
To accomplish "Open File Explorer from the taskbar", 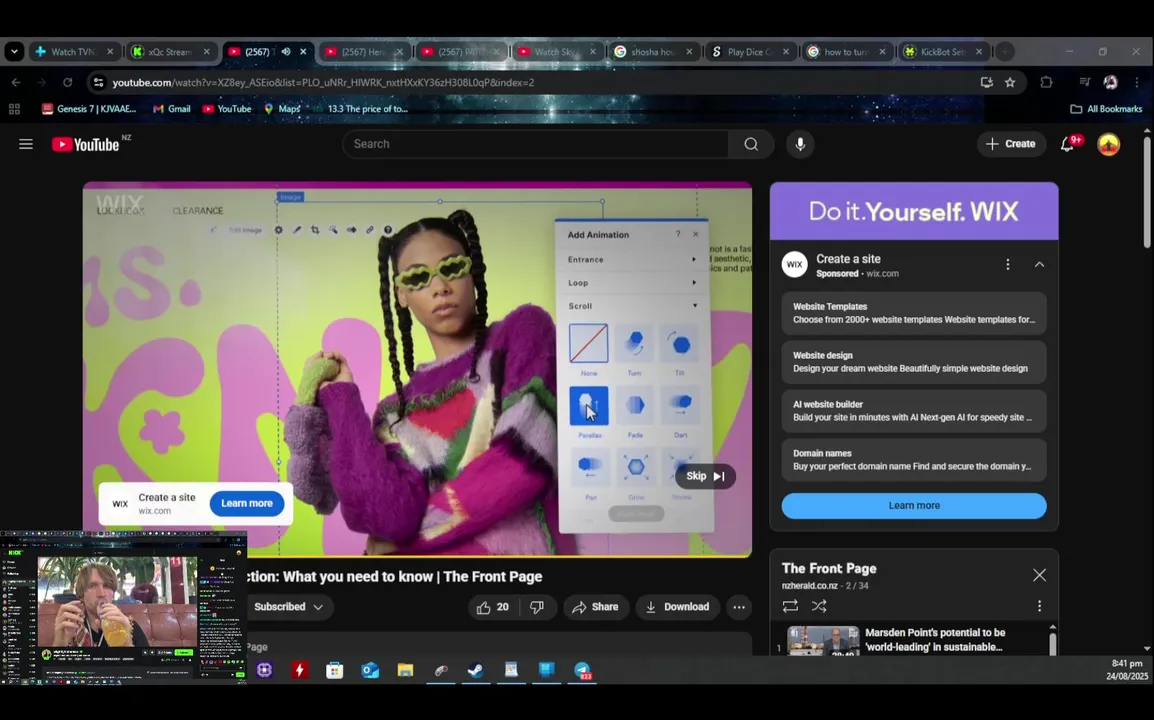I will point(406,670).
